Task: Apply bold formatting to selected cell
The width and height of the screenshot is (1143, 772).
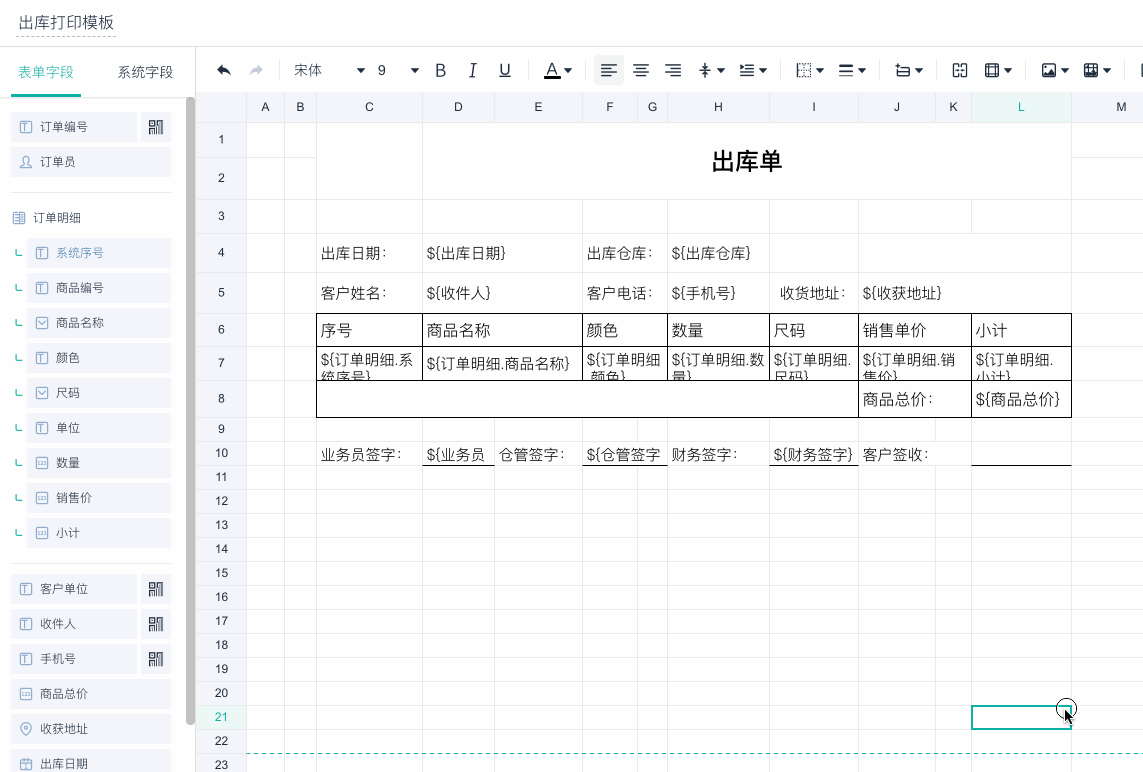Action: point(440,70)
